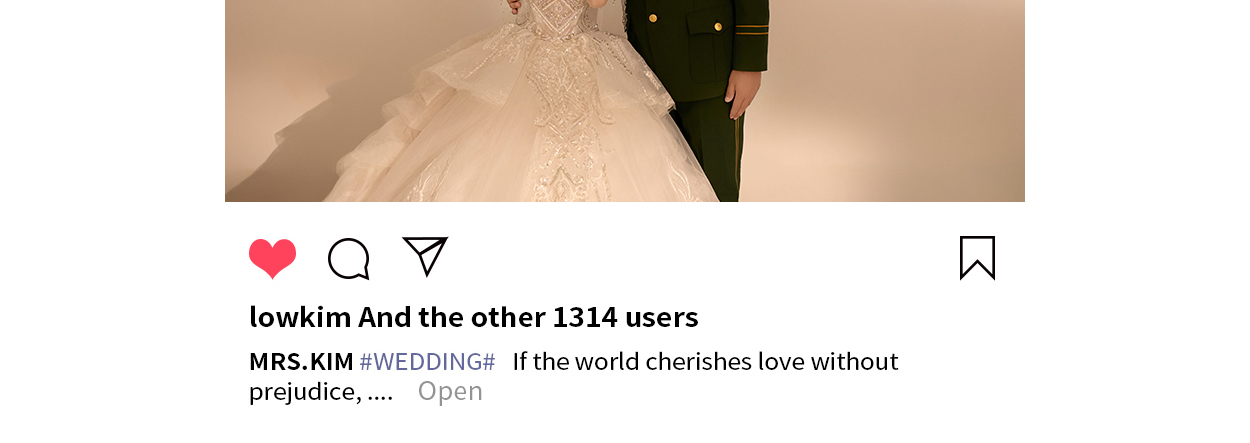Tap the bride's white wedding gown in the photo
The width and height of the screenshot is (1250, 443).
click(x=520, y=110)
